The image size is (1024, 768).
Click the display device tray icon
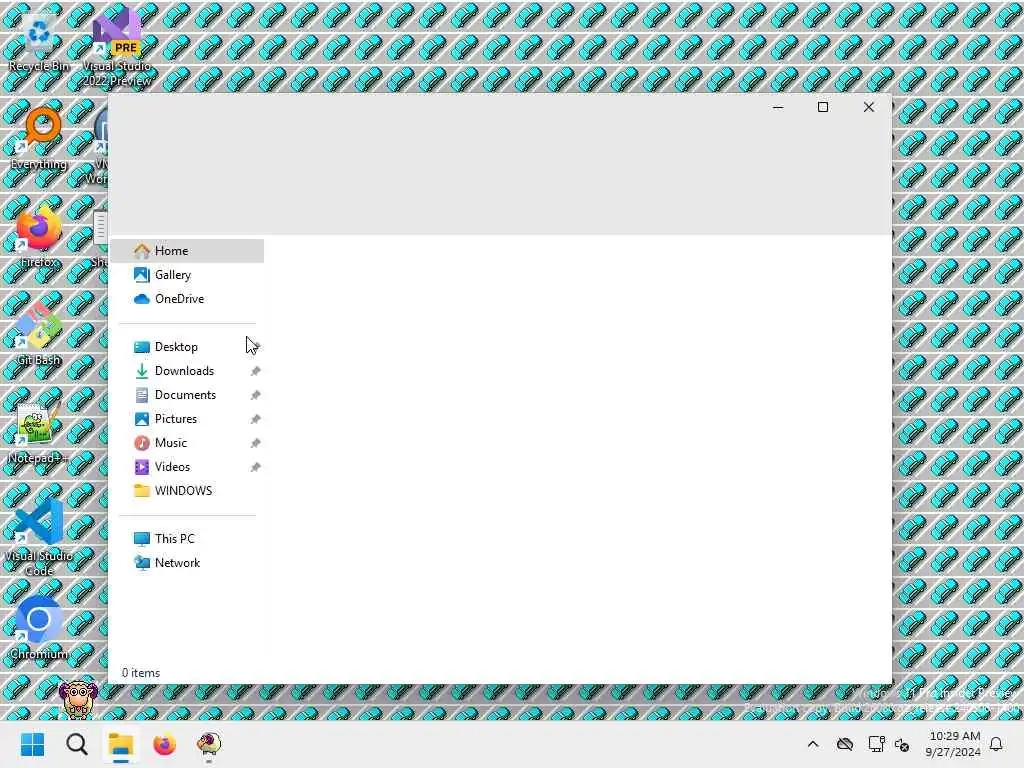876,744
